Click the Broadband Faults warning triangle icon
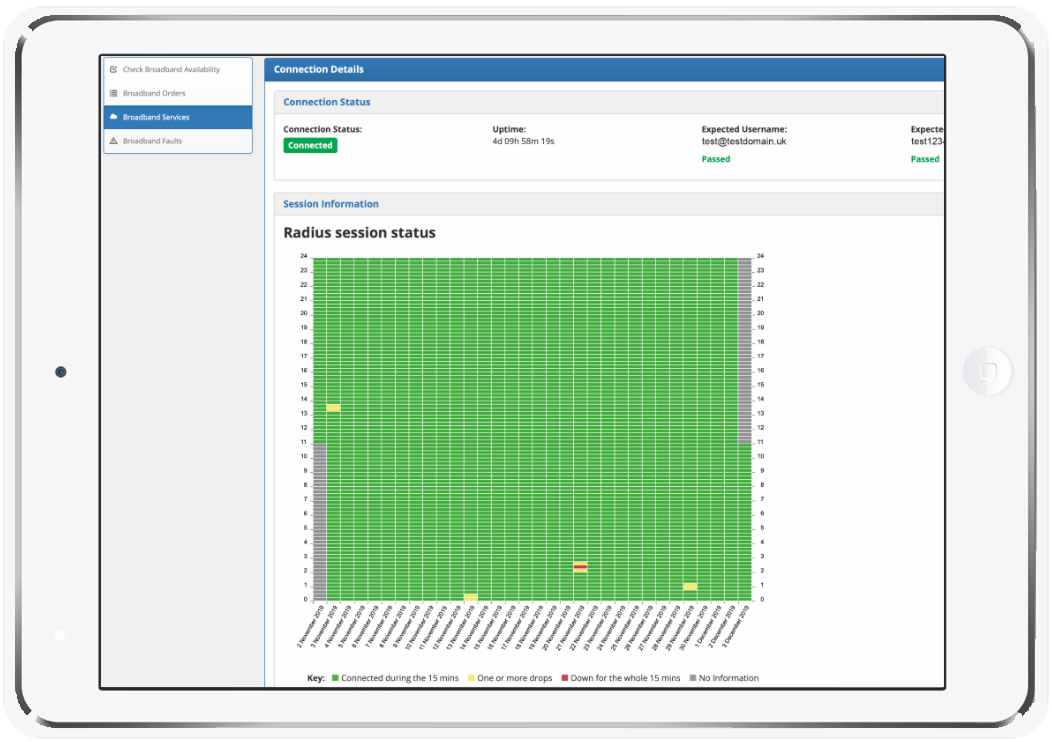The height and width of the screenshot is (742, 1052). 113,141
